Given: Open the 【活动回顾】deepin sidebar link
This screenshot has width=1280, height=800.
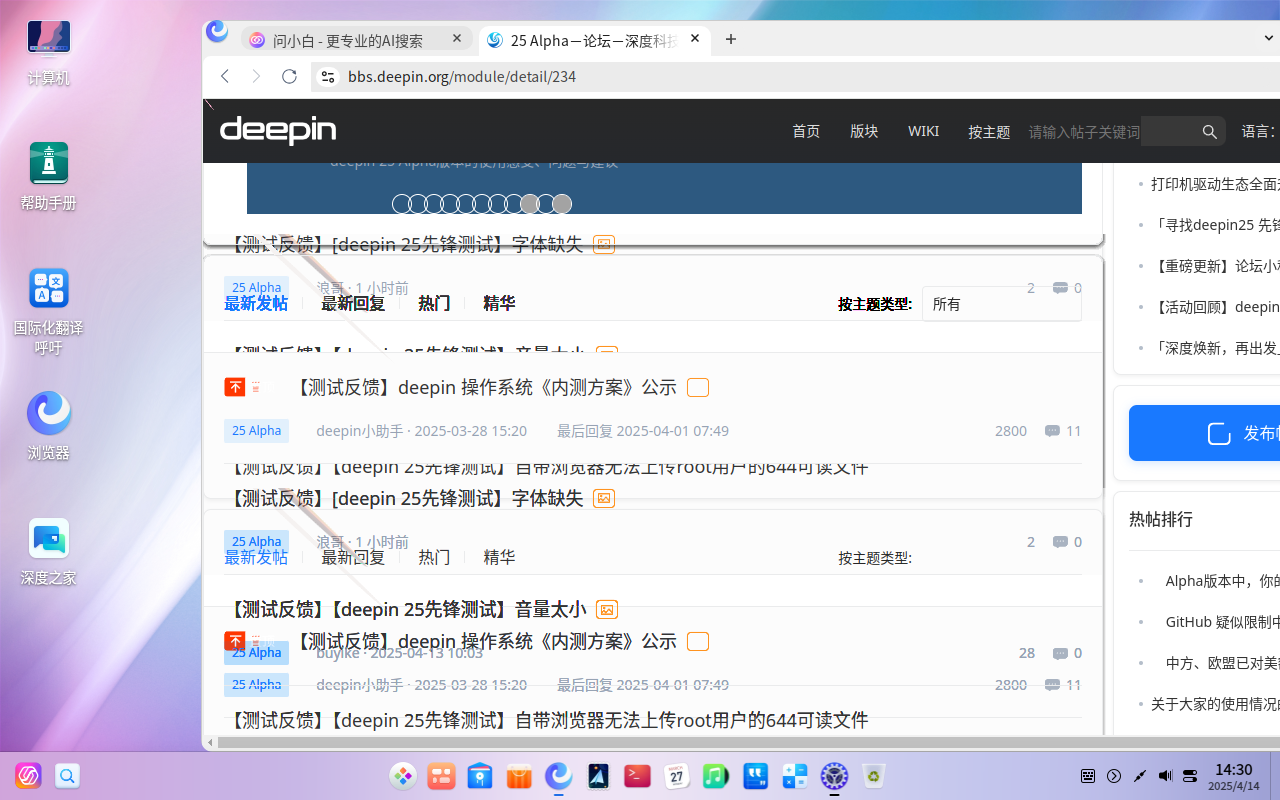Looking at the screenshot, I should point(1215,307).
